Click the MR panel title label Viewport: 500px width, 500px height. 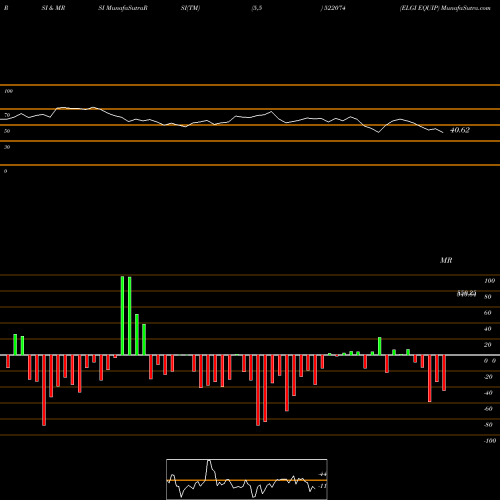coord(446,260)
